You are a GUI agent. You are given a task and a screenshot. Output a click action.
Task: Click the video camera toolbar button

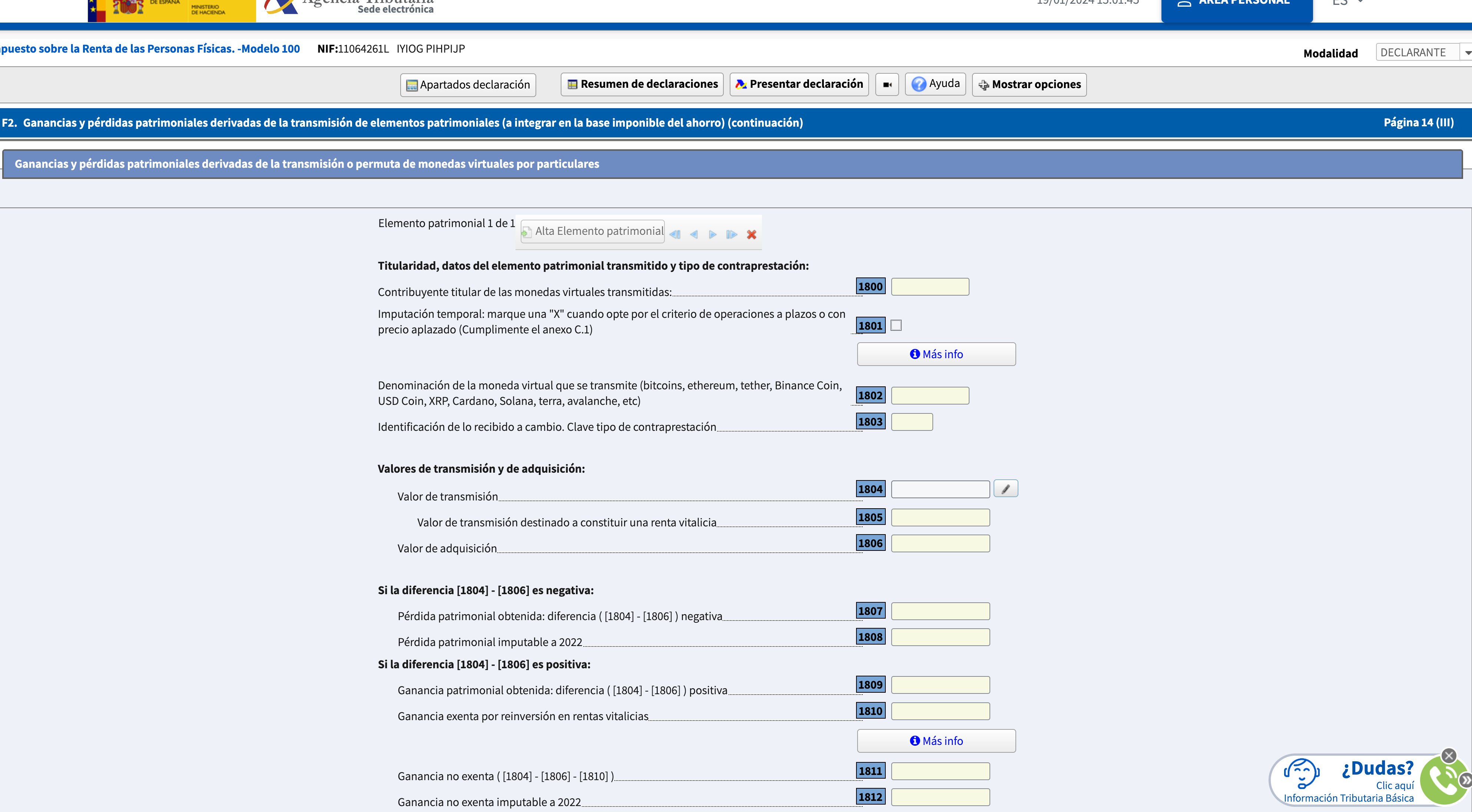(x=887, y=84)
